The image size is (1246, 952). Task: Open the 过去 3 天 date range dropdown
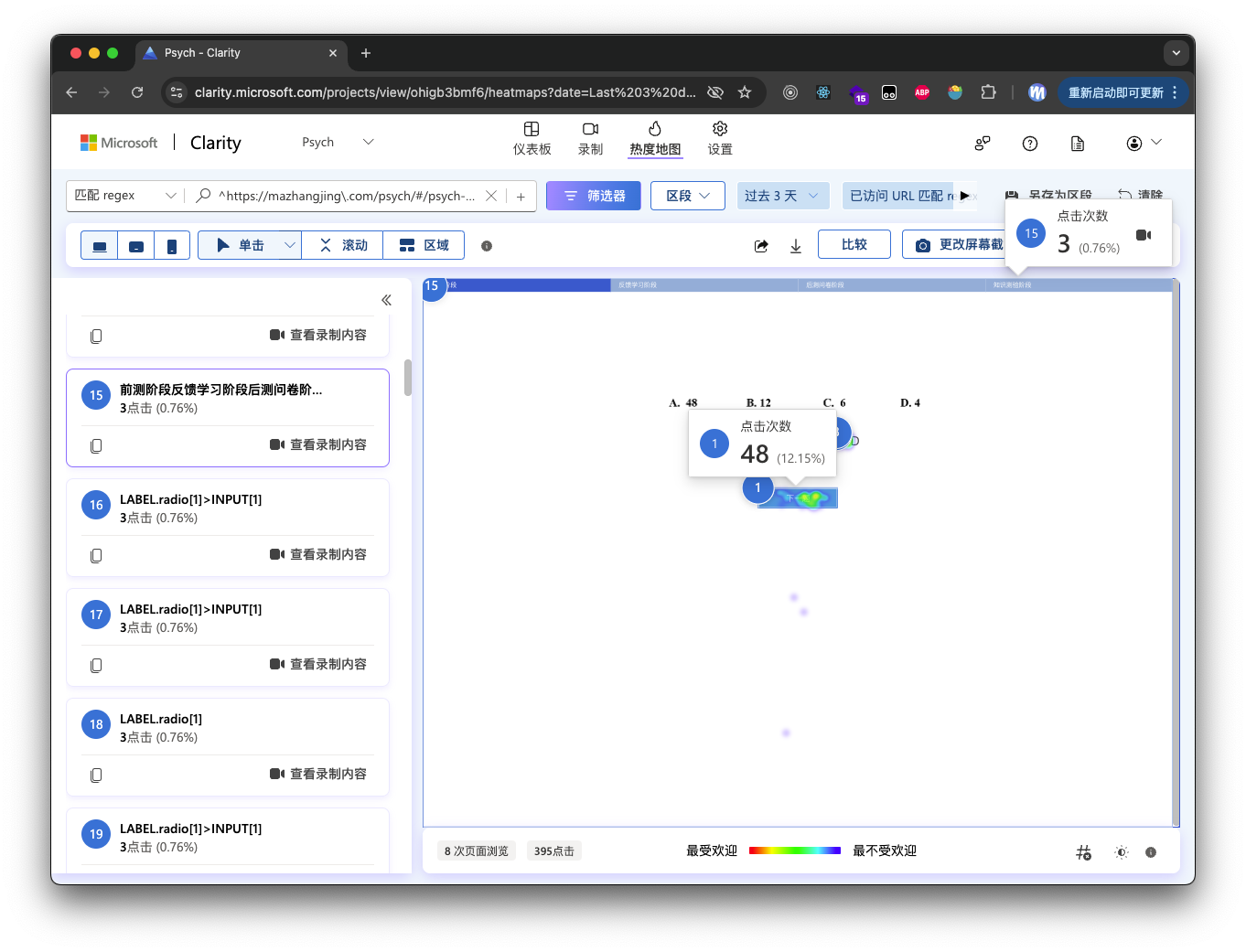[782, 195]
